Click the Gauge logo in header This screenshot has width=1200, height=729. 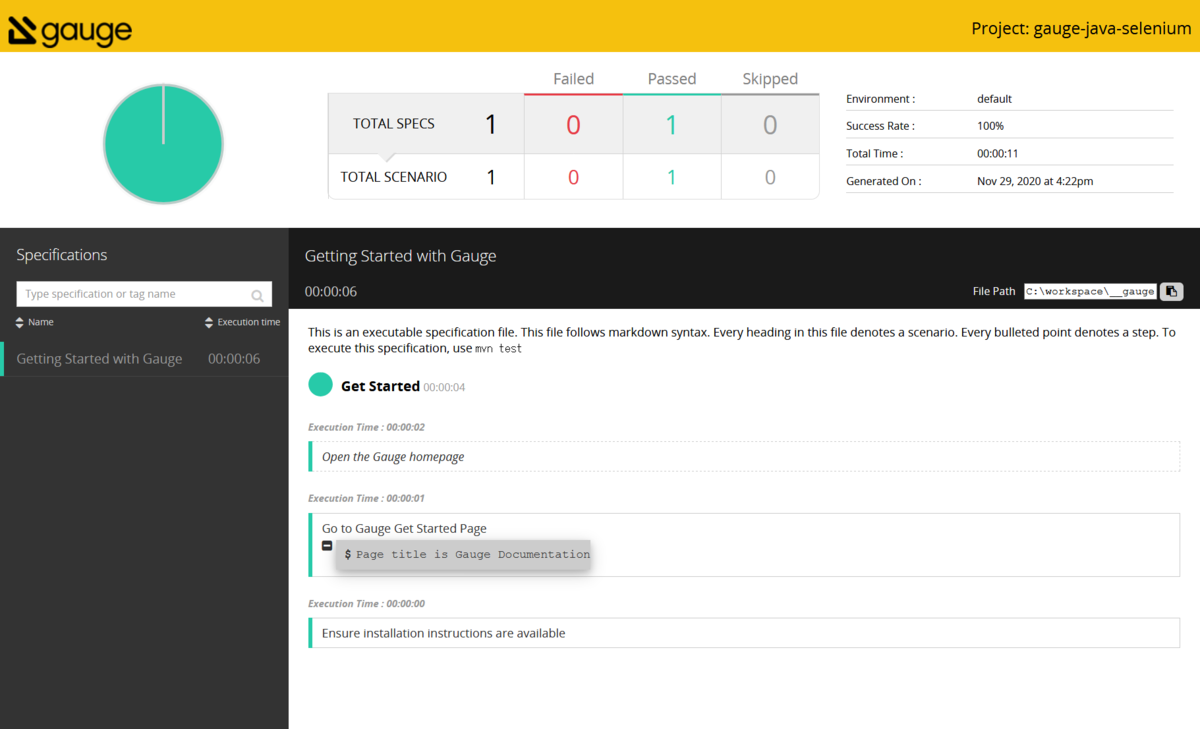click(x=70, y=32)
